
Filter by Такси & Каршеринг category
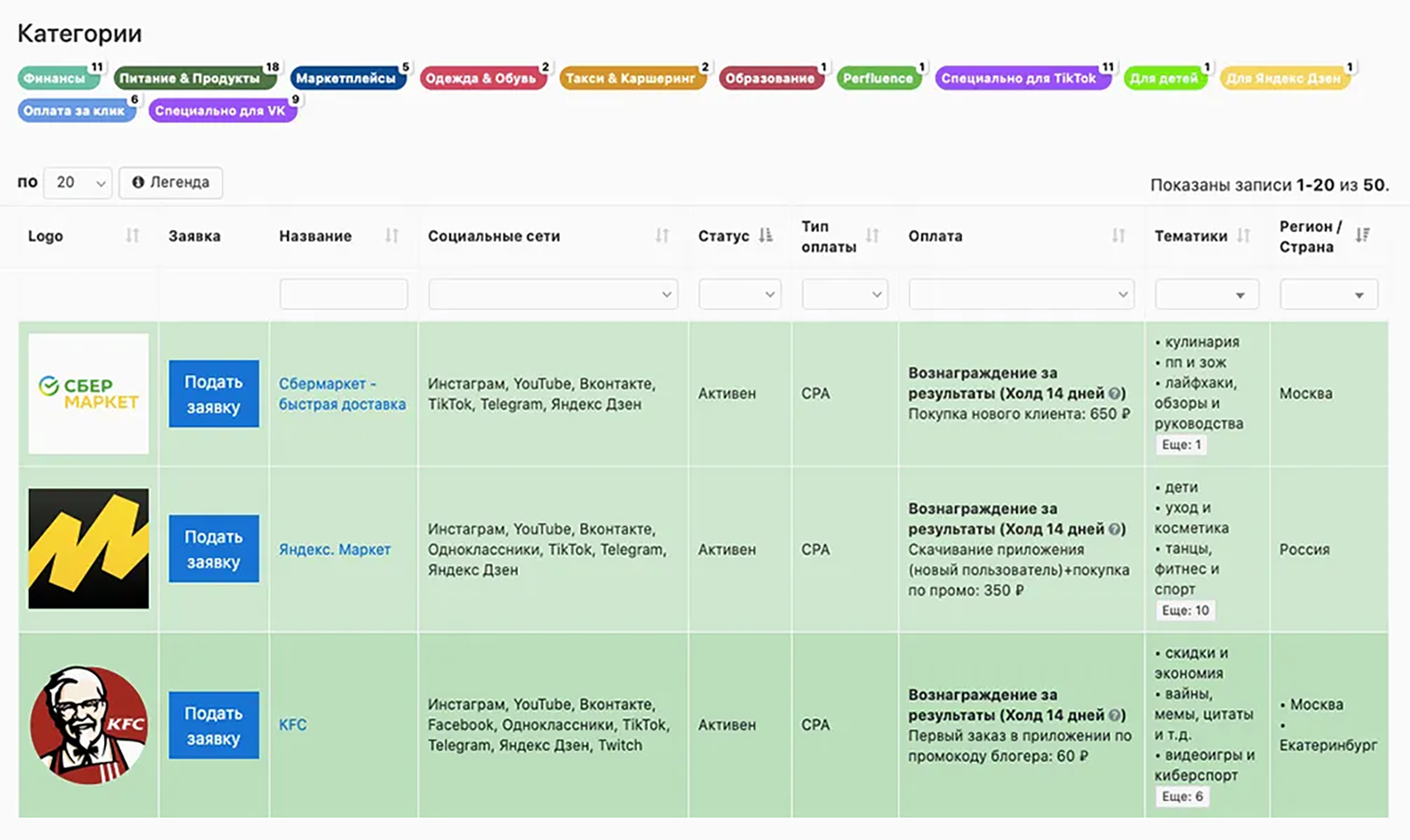[633, 78]
